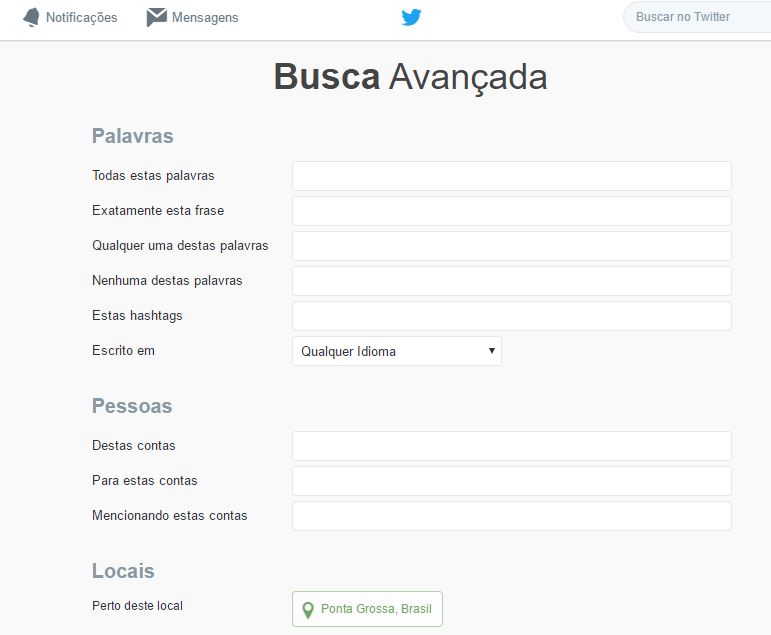Image resolution: width=771 pixels, height=635 pixels.
Task: Click the Mensagens envelope icon
Action: tap(157, 17)
